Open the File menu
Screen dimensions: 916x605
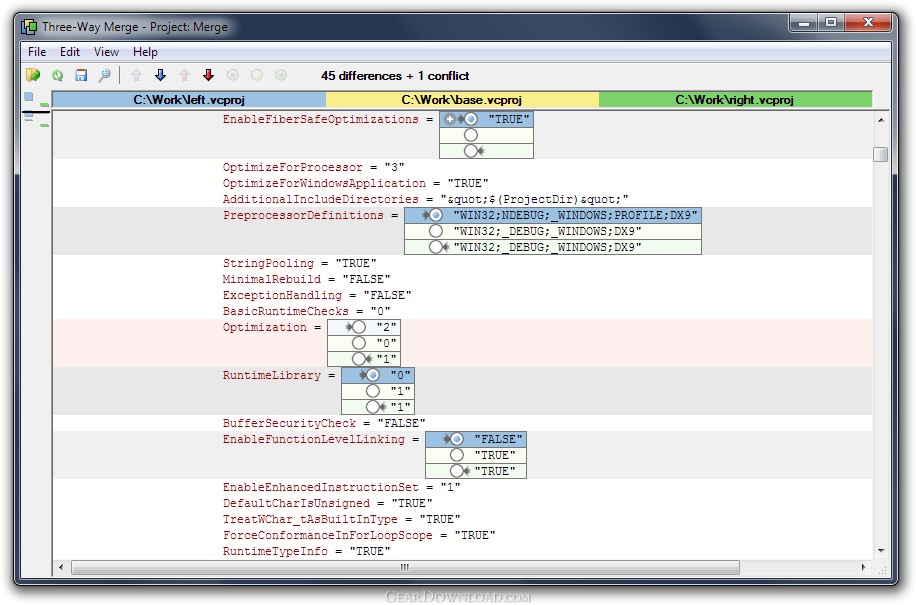tap(37, 52)
